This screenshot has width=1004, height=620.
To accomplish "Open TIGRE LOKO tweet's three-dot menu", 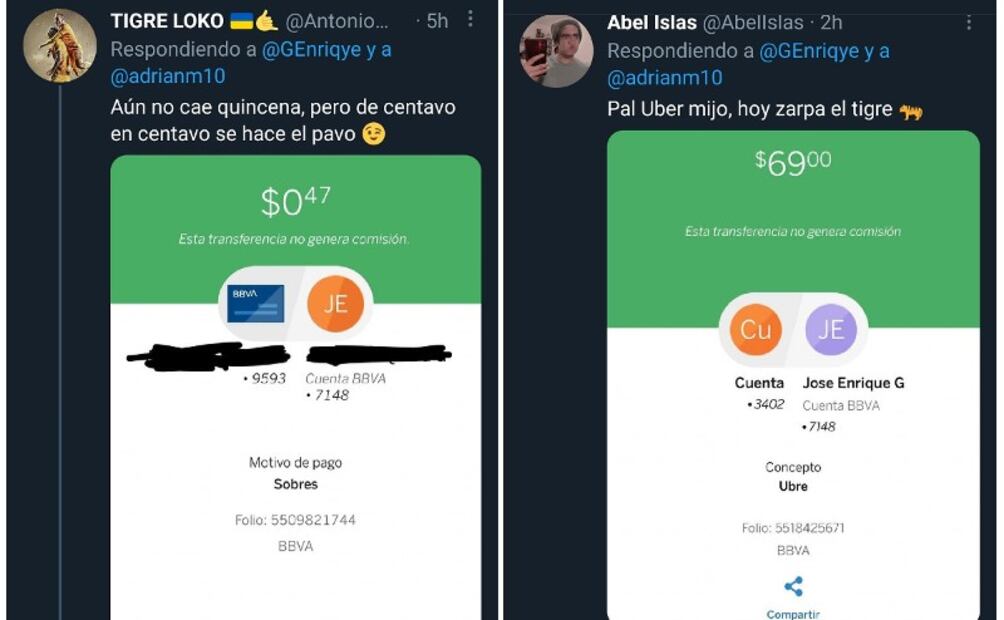I will point(470,19).
